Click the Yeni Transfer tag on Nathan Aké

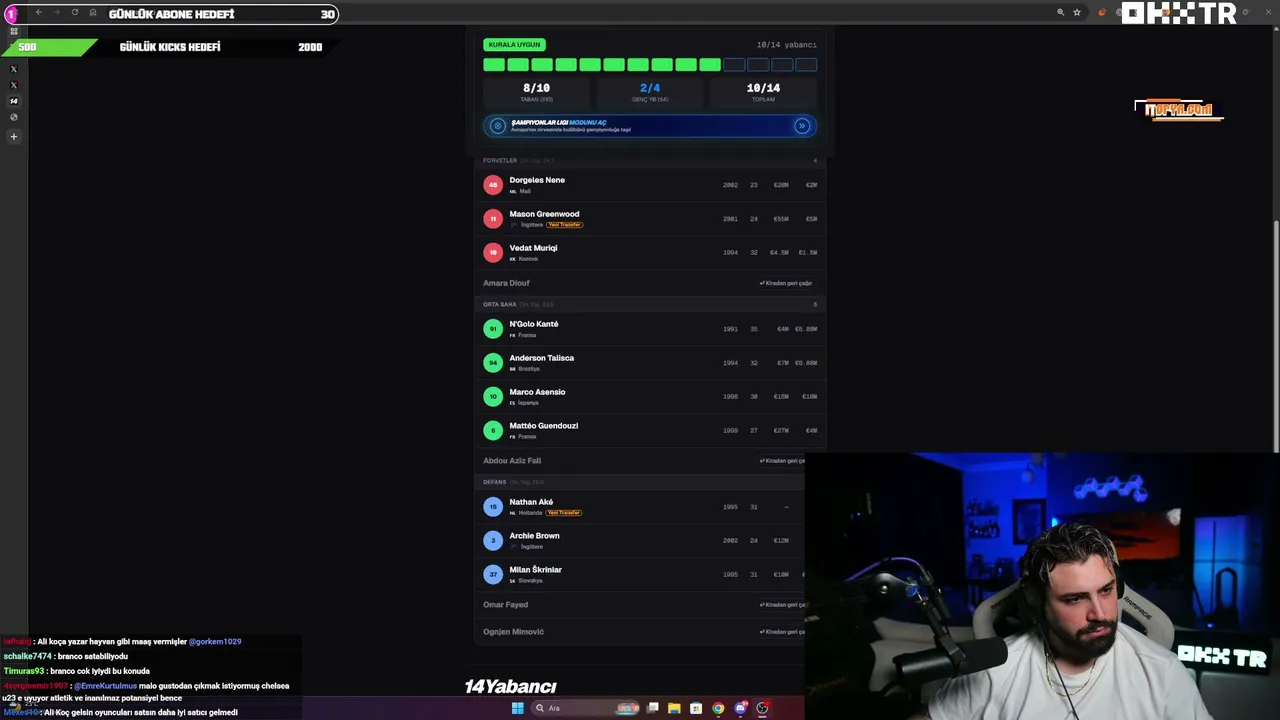(563, 513)
